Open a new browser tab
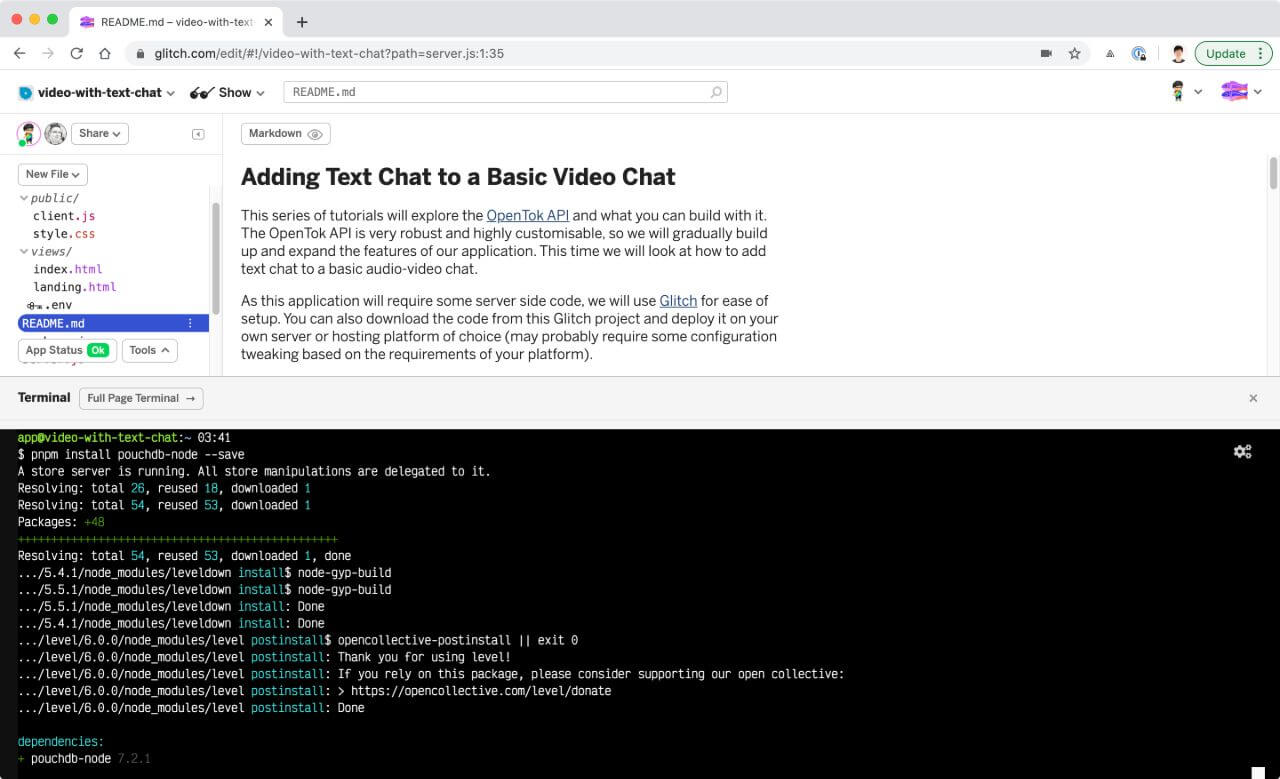This screenshot has width=1280, height=779. [302, 22]
